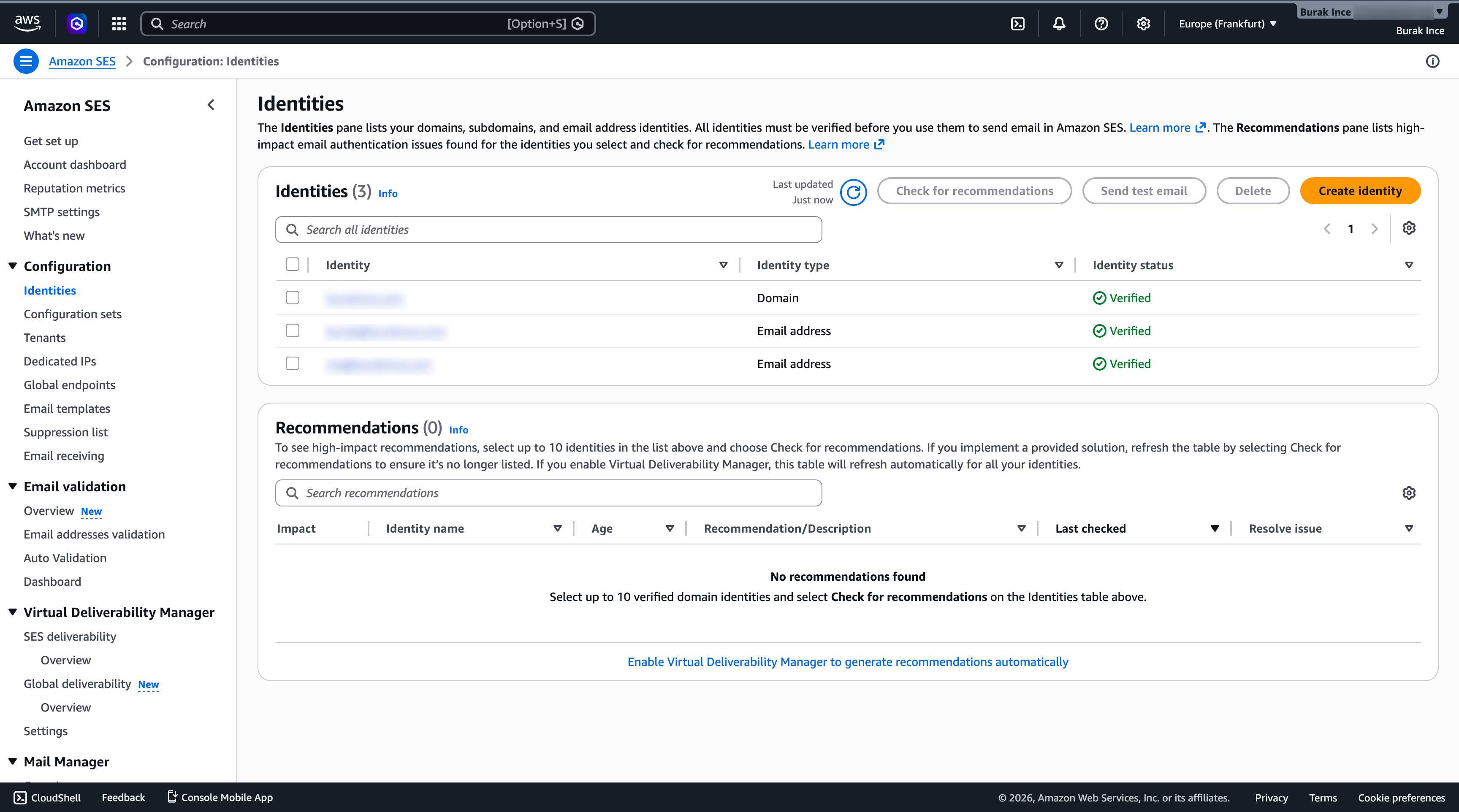1459x812 pixels.
Task: Open the help question mark icon
Action: [x=1101, y=23]
